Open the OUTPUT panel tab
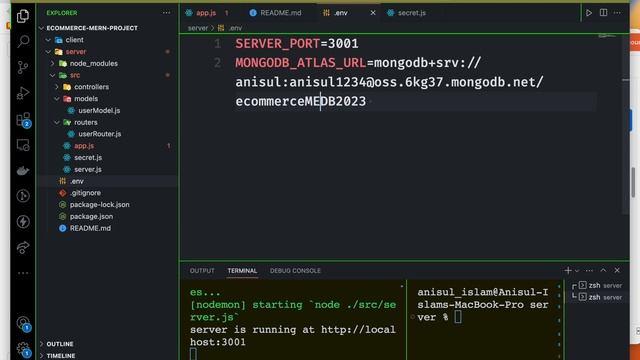The height and width of the screenshot is (360, 640). coord(202,271)
